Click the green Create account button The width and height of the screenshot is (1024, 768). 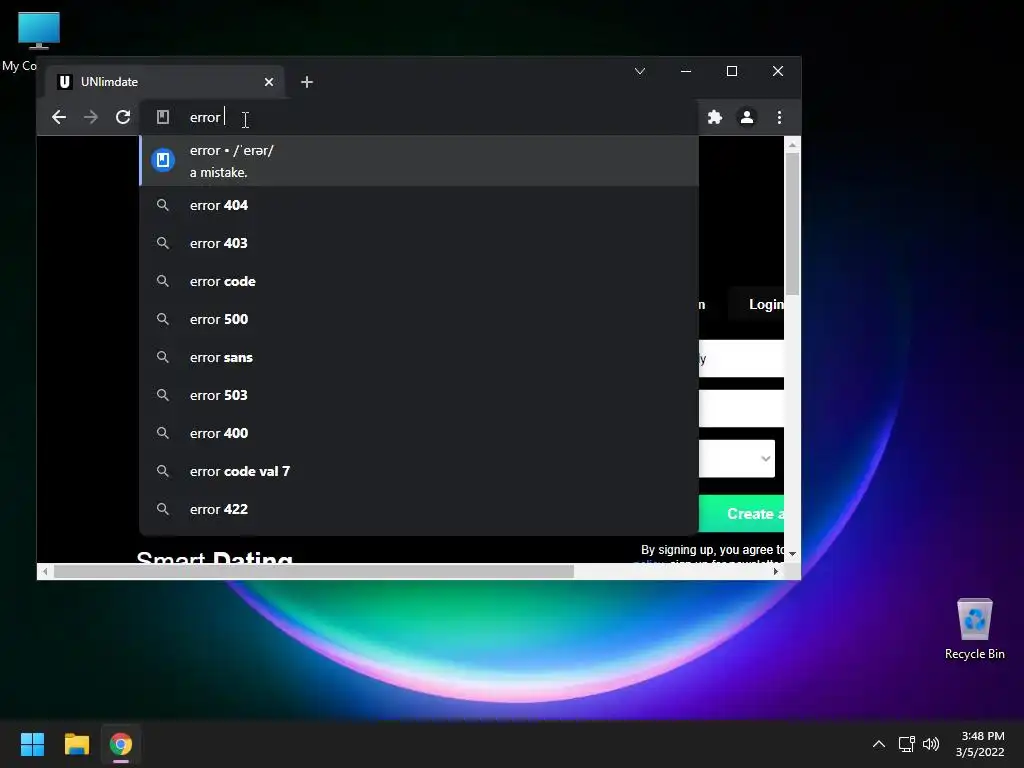pyautogui.click(x=741, y=514)
